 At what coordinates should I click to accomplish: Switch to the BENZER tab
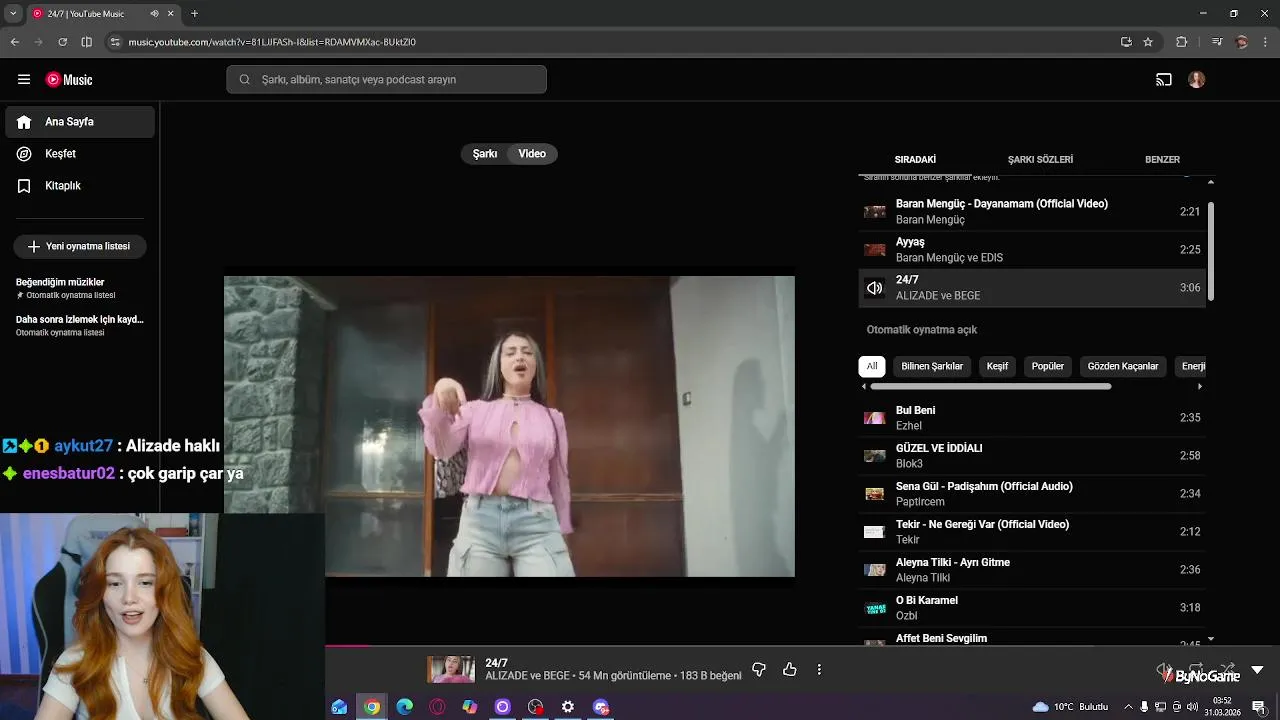coord(1162,160)
